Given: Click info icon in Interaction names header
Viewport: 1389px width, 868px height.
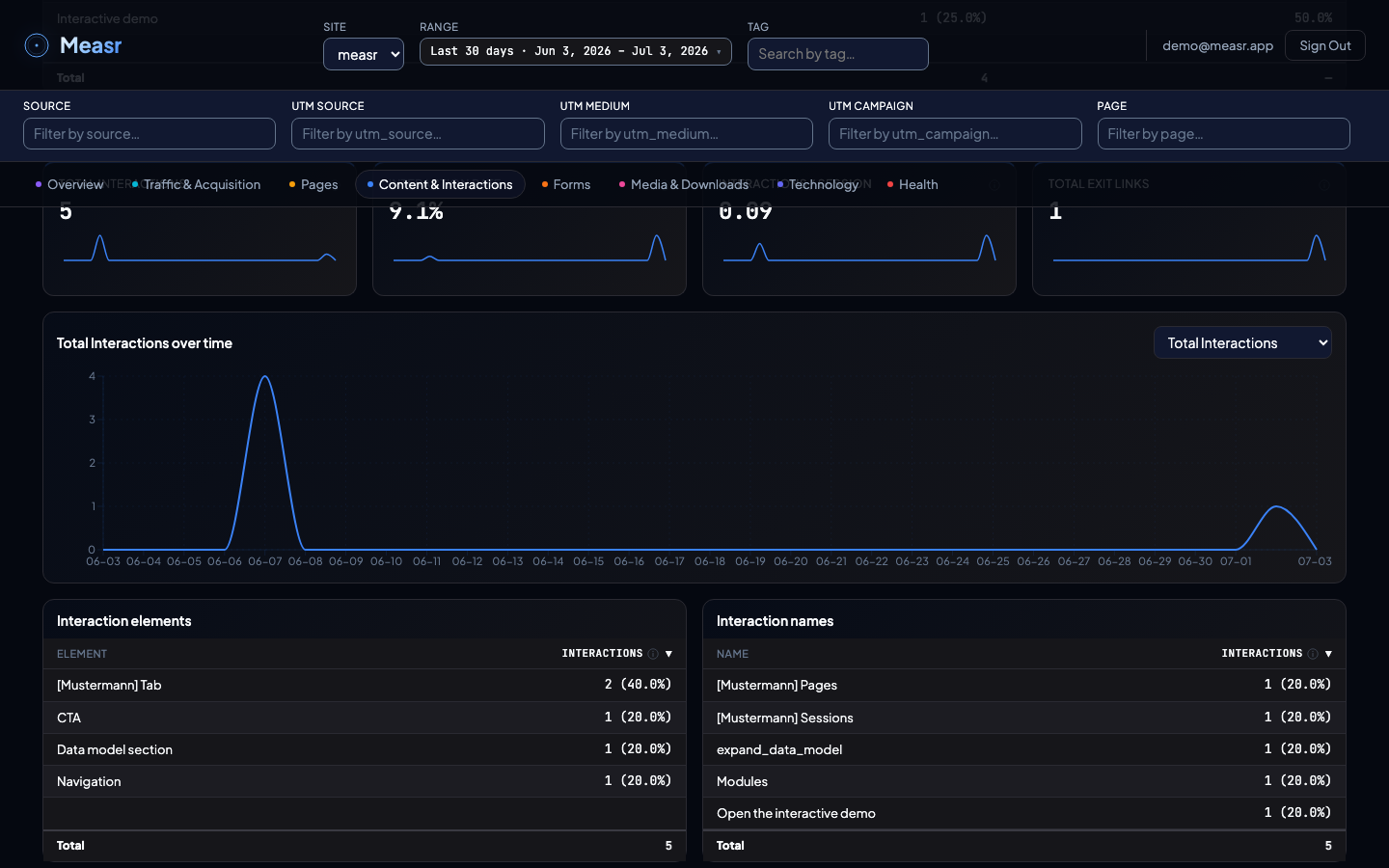Looking at the screenshot, I should pos(1313,654).
